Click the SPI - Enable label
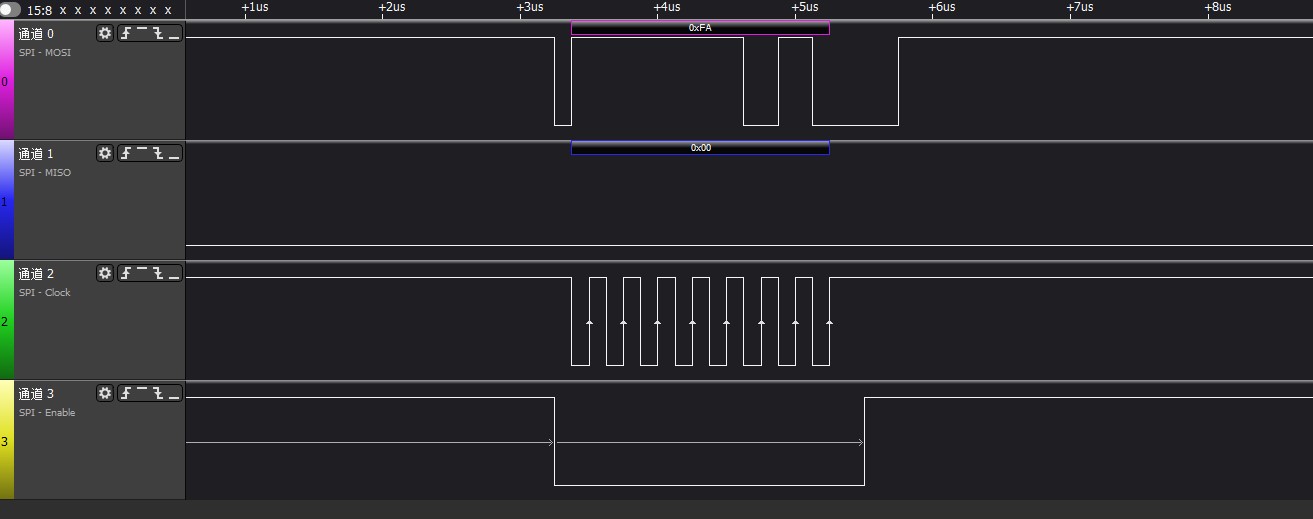Screen dimensions: 1313x519 click(x=47, y=412)
